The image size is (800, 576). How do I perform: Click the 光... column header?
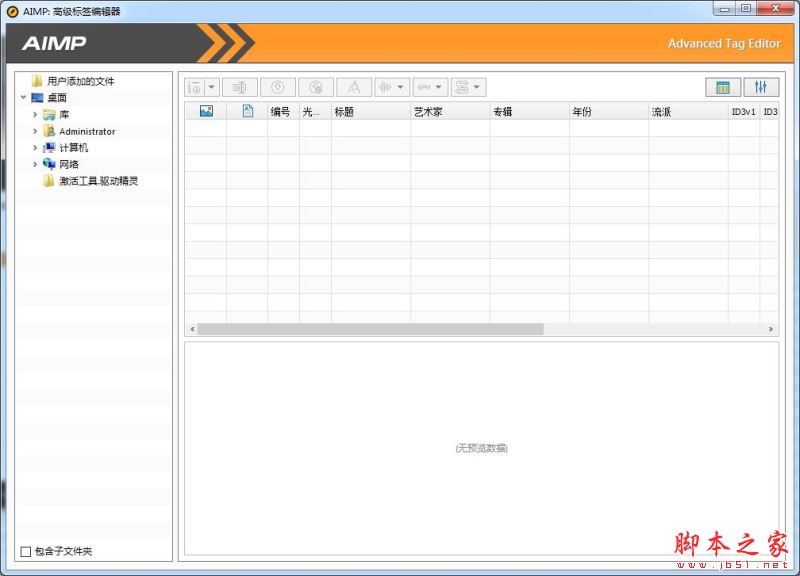pos(315,111)
